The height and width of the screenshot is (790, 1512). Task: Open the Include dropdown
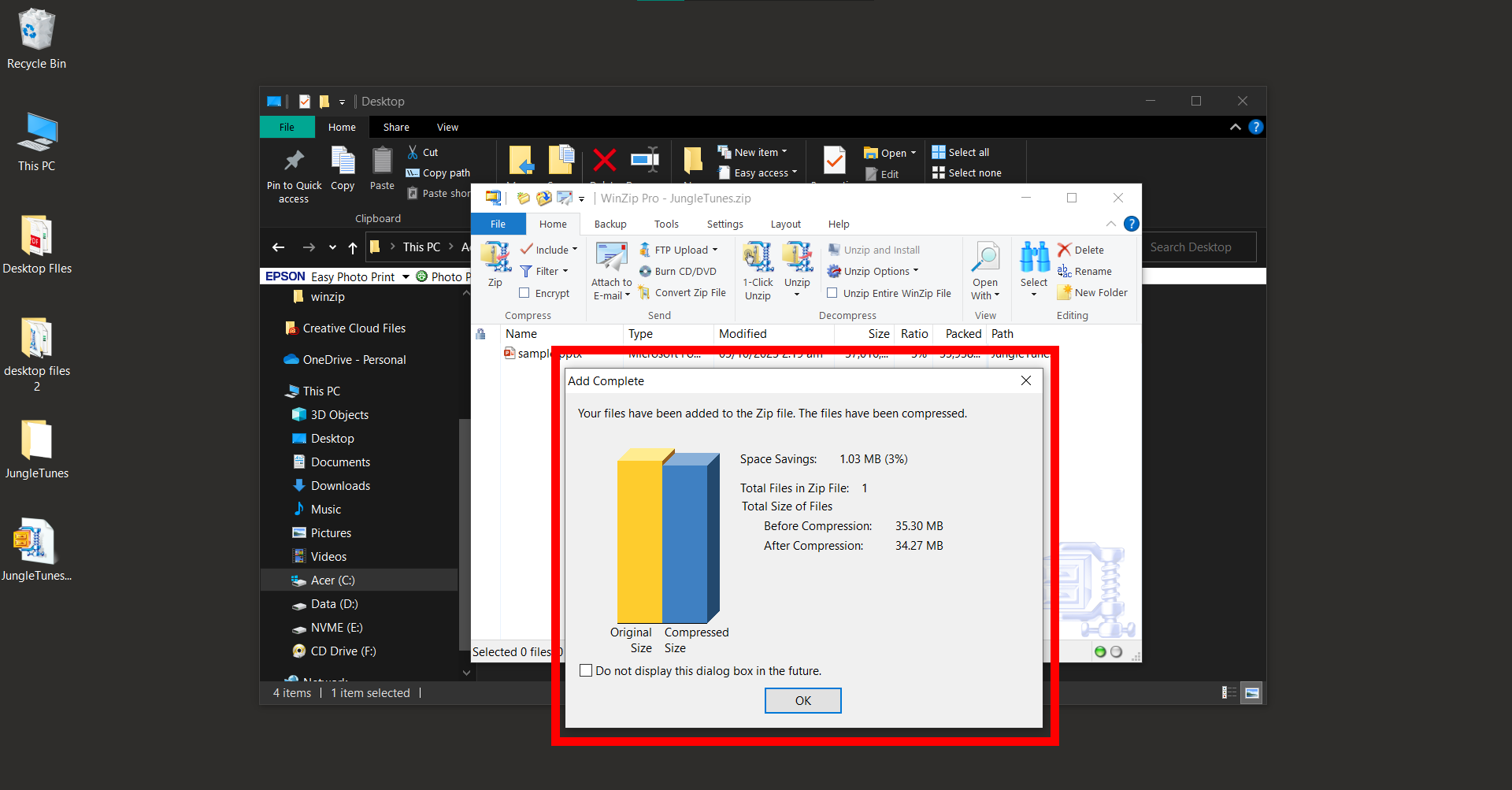550,249
